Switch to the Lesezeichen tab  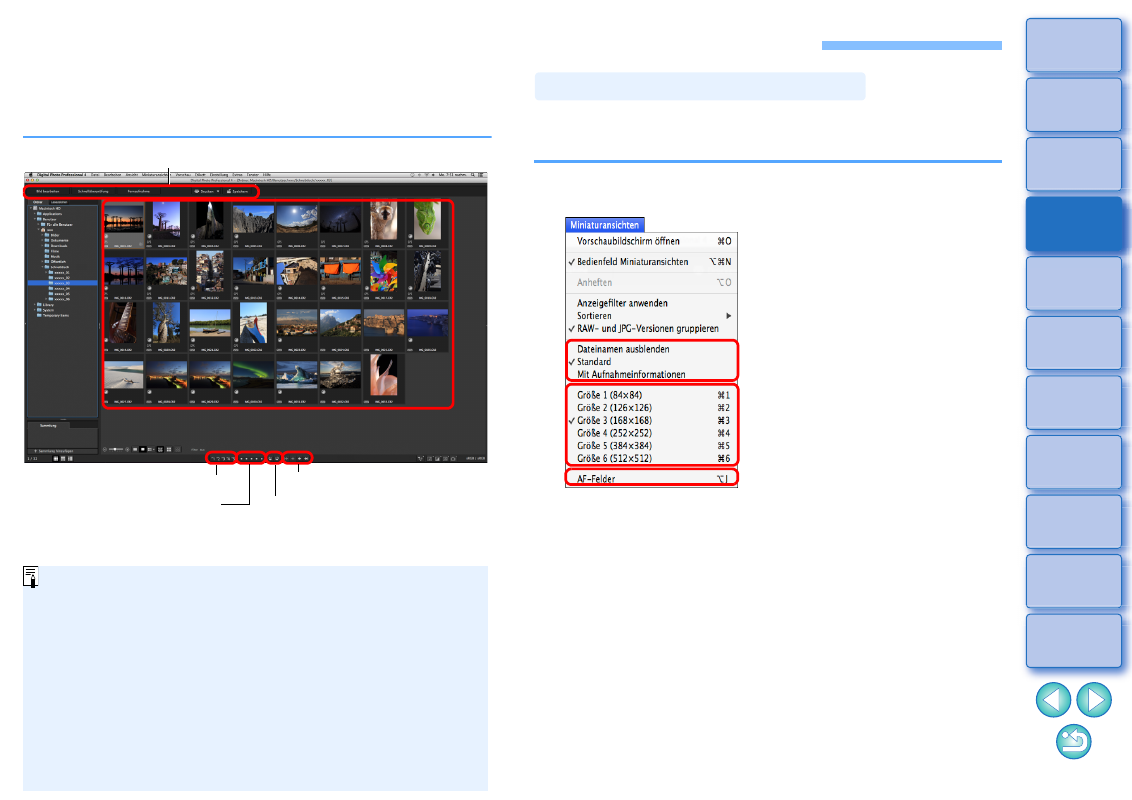click(58, 202)
